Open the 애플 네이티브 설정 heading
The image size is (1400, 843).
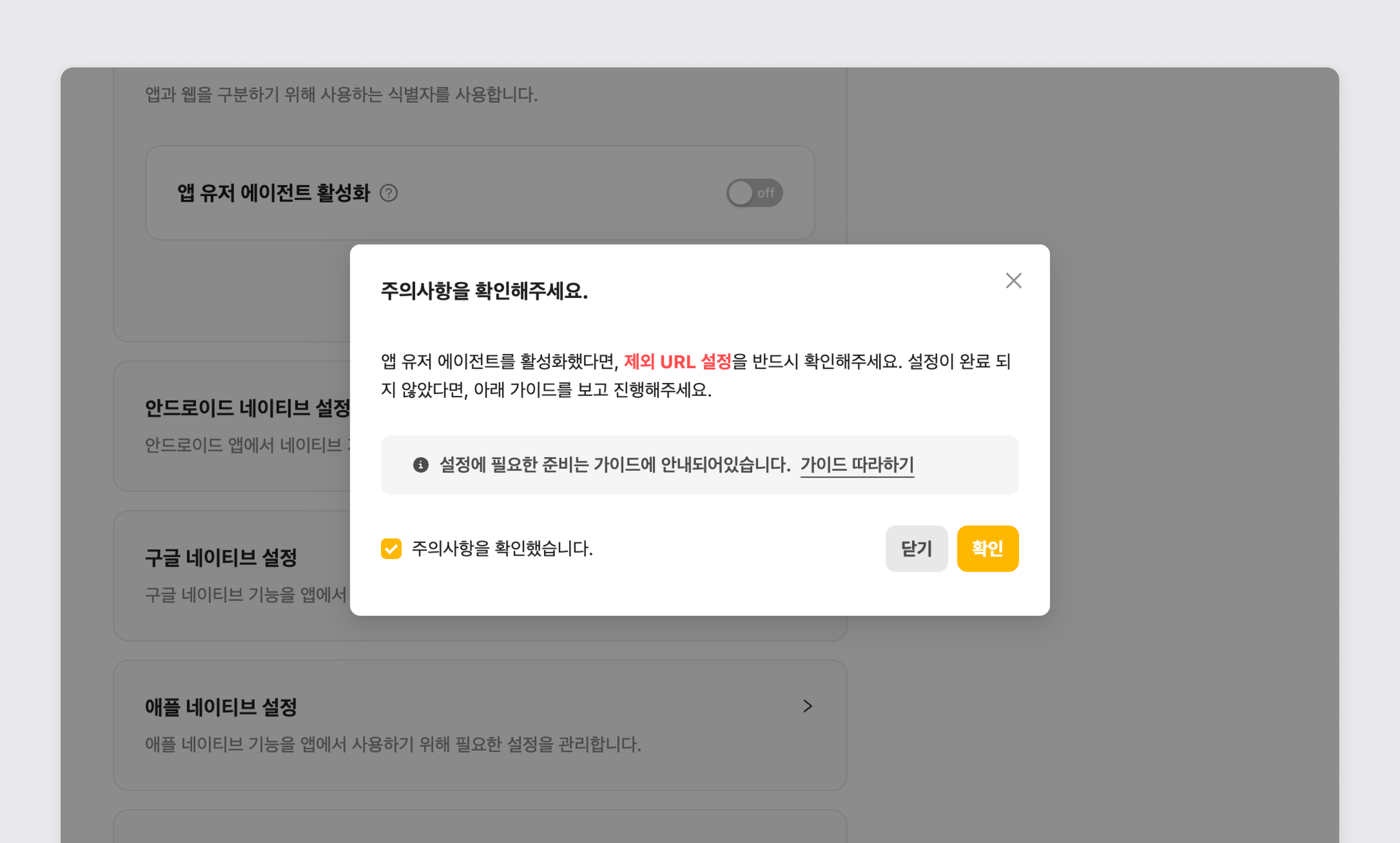click(x=221, y=707)
